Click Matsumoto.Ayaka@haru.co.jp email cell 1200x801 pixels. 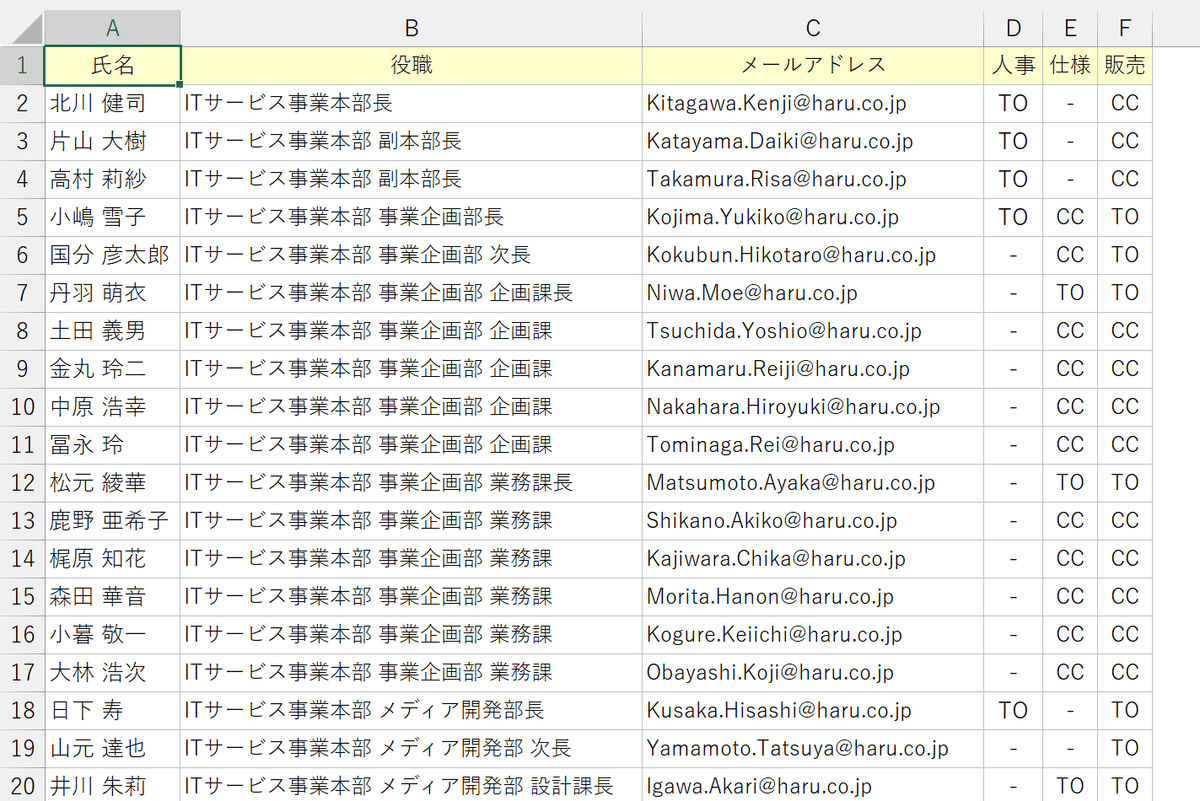pyautogui.click(x=813, y=483)
